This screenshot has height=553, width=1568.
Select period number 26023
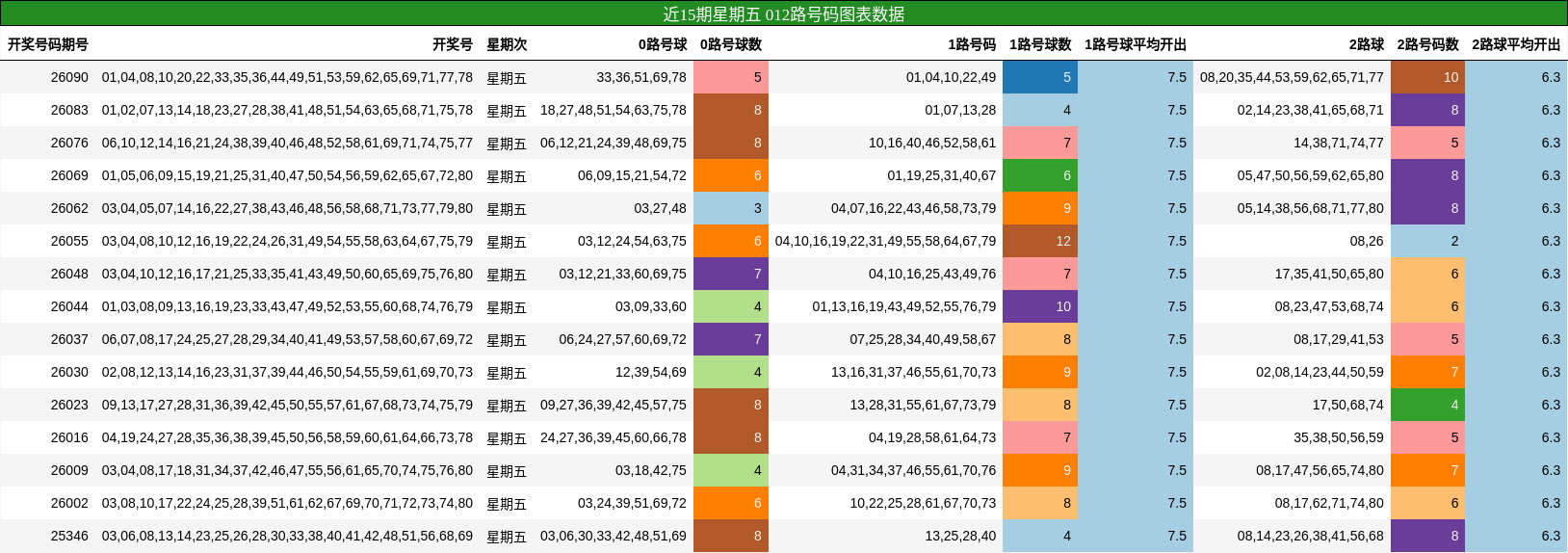click(x=69, y=405)
